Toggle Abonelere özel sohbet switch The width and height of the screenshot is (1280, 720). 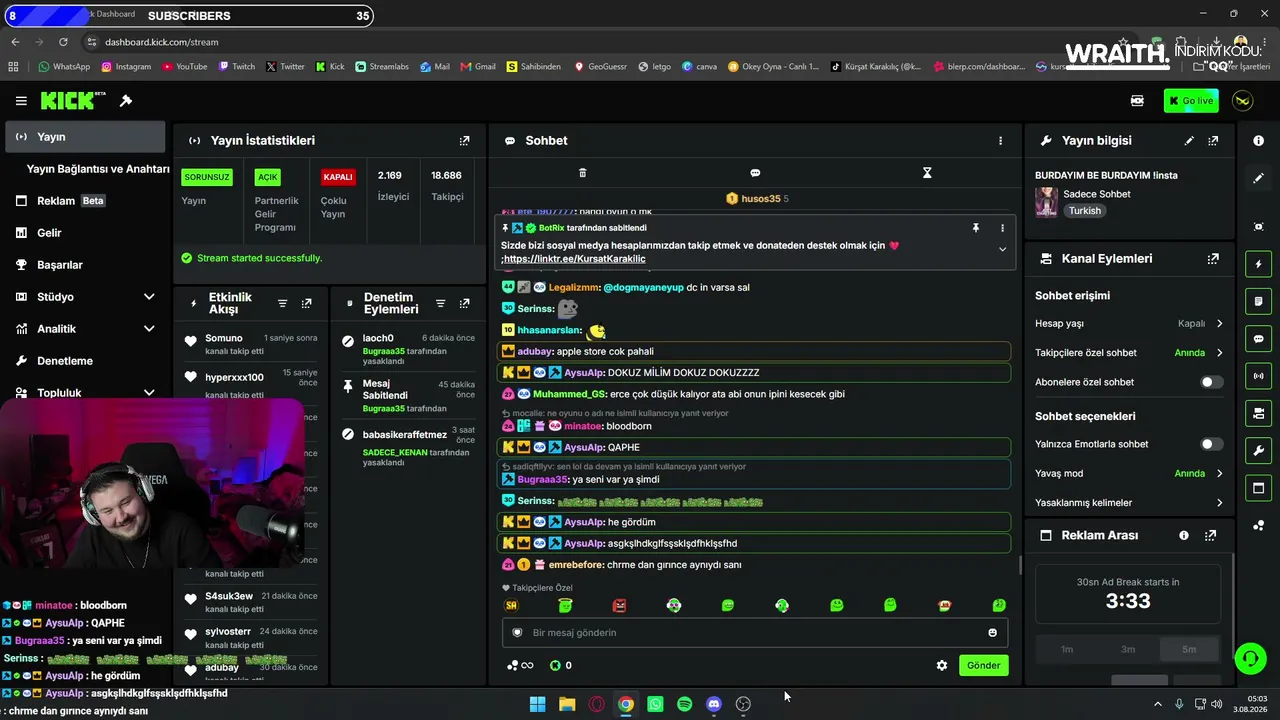click(x=1211, y=382)
